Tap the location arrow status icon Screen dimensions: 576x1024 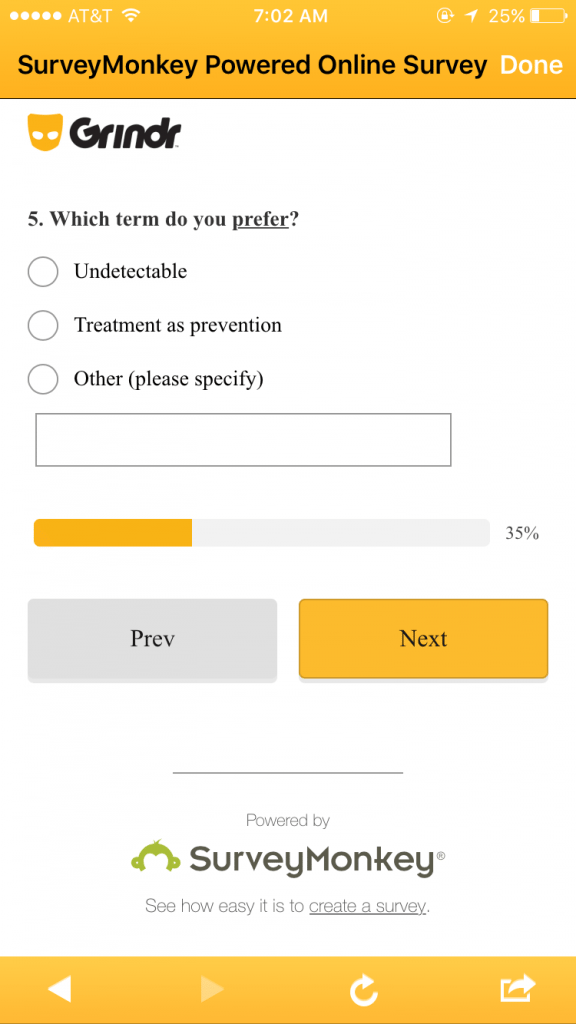(471, 16)
